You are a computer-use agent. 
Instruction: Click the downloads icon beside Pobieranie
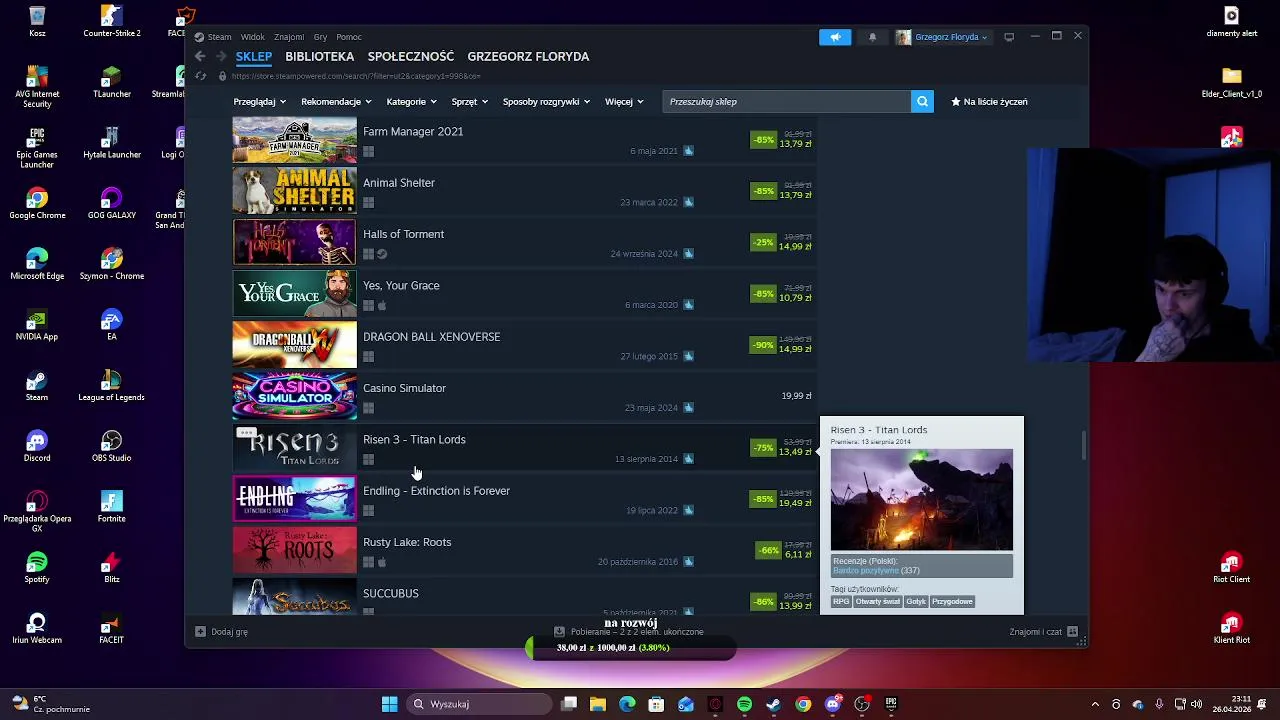pyautogui.click(x=559, y=632)
